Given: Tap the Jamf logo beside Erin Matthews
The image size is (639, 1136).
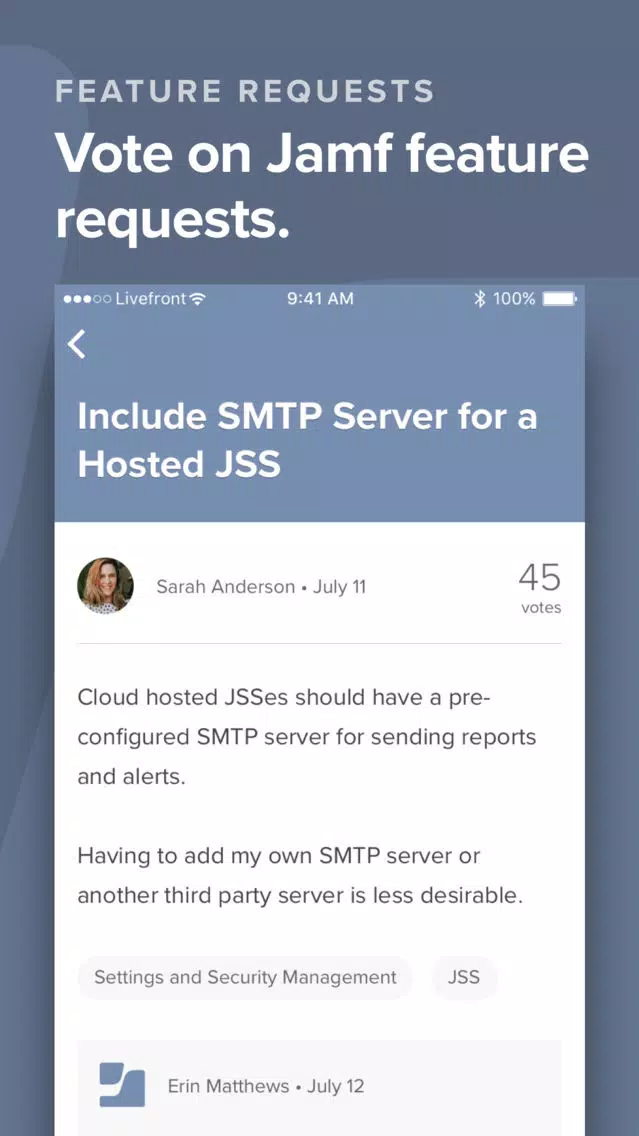Looking at the screenshot, I should click(x=122, y=1085).
